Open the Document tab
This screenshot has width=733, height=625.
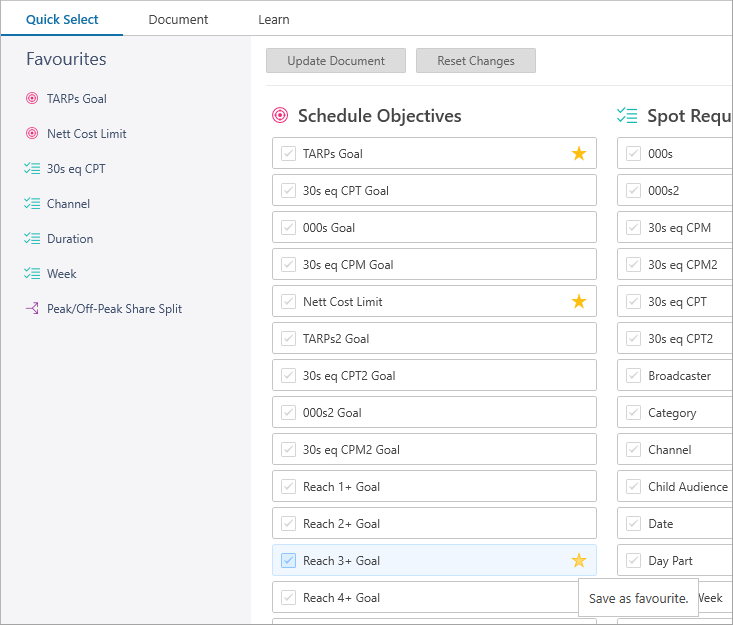click(x=178, y=19)
